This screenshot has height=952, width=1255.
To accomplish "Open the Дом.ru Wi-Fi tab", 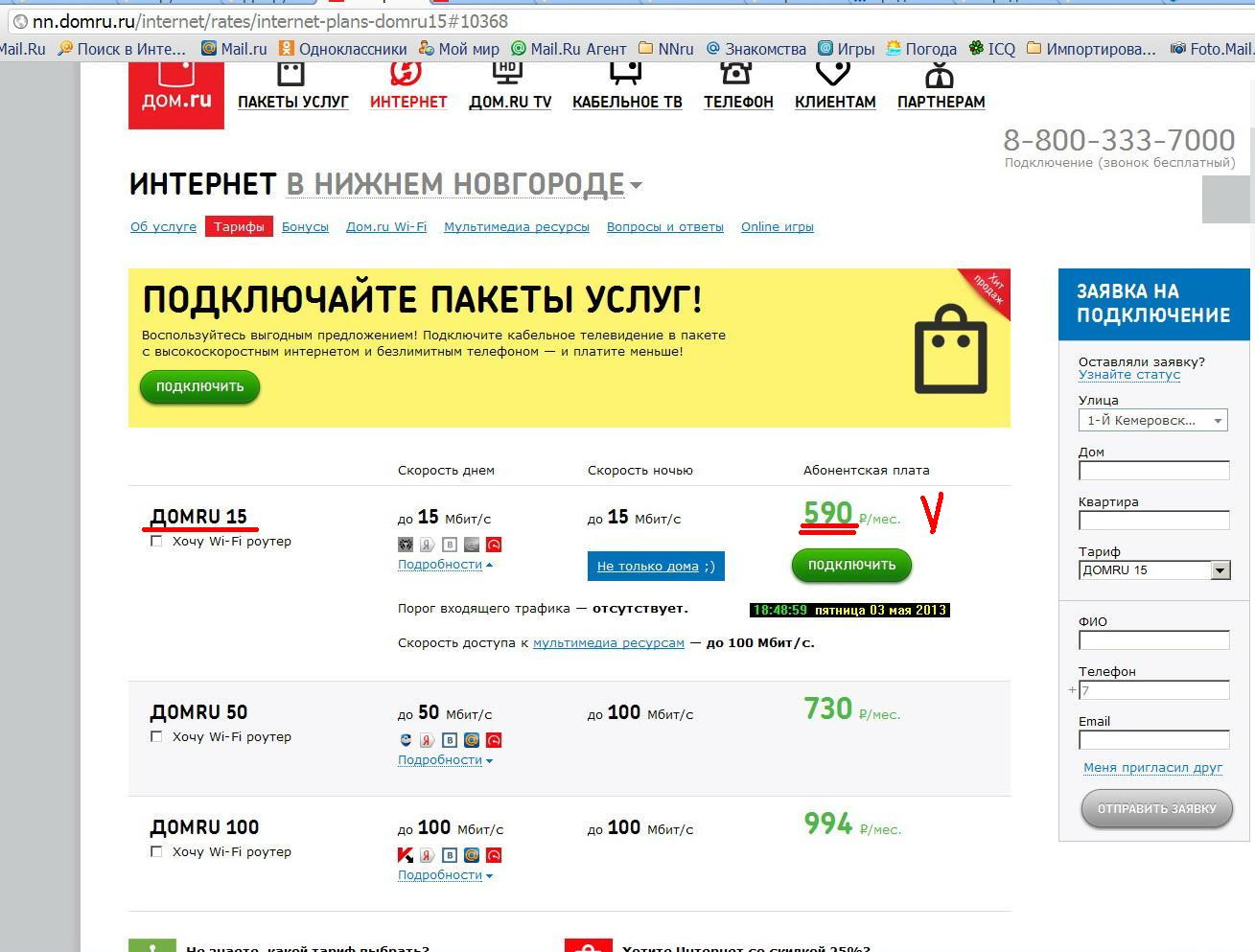I will (386, 227).
